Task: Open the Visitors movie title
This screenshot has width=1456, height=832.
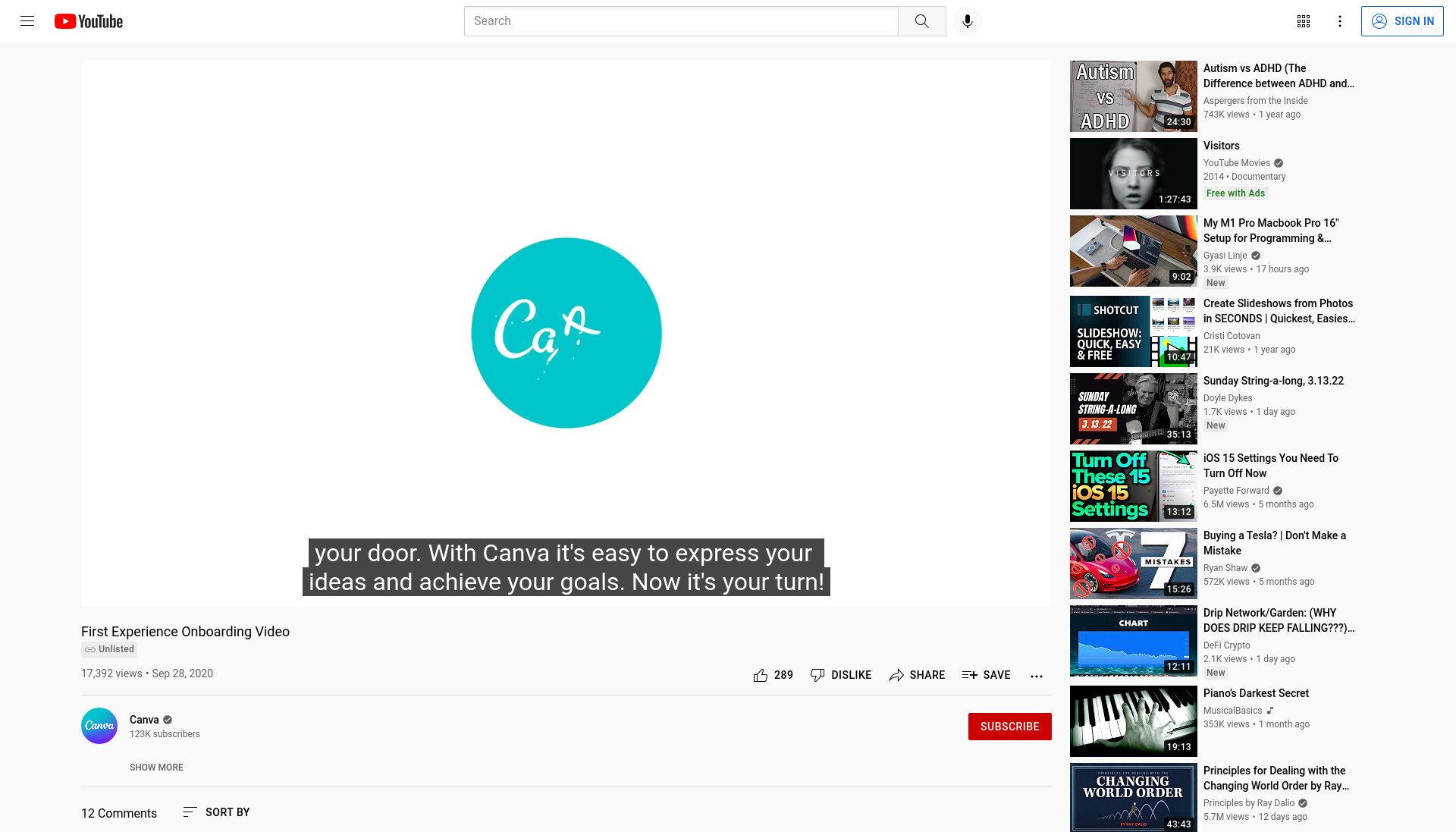Action: click(x=1222, y=146)
